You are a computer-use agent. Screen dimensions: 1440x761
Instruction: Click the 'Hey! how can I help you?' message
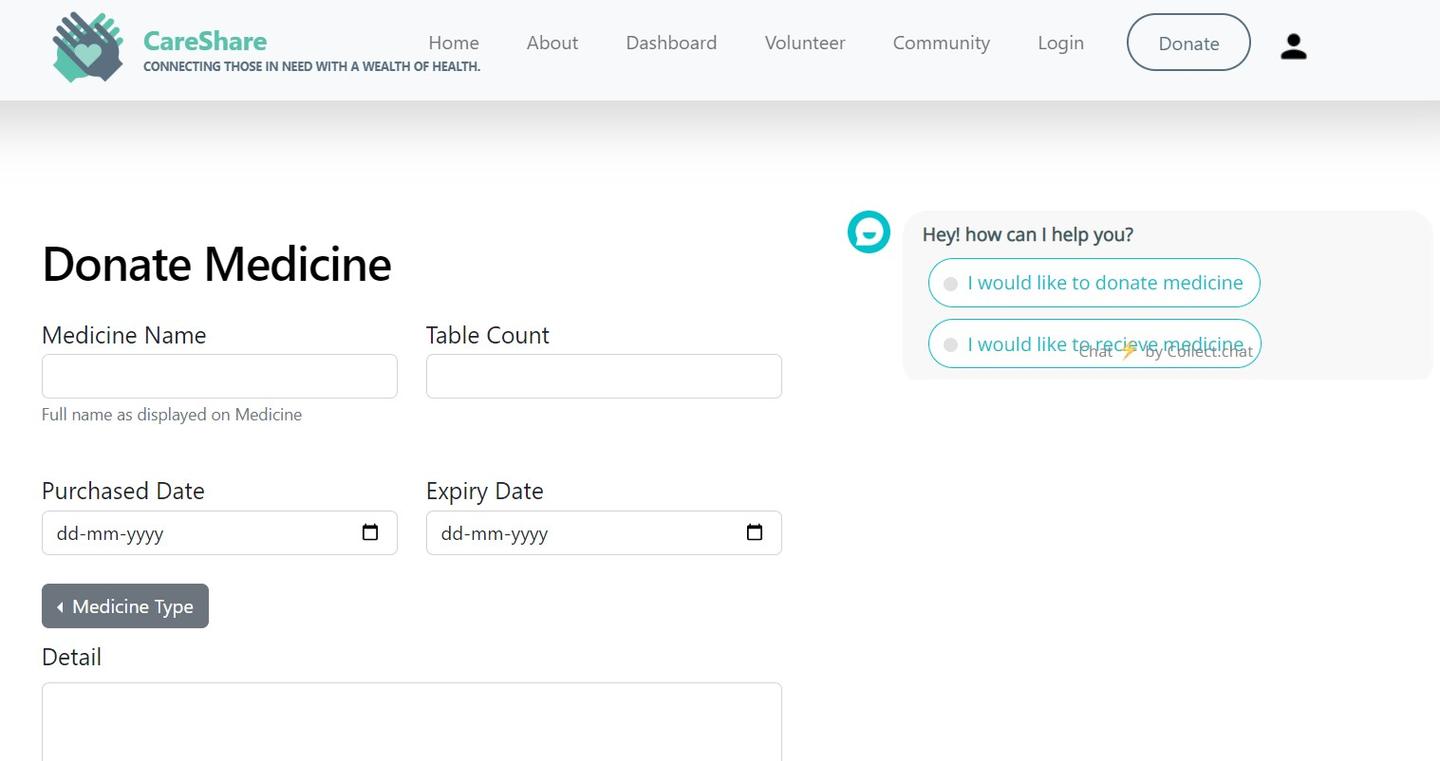[x=1027, y=235]
